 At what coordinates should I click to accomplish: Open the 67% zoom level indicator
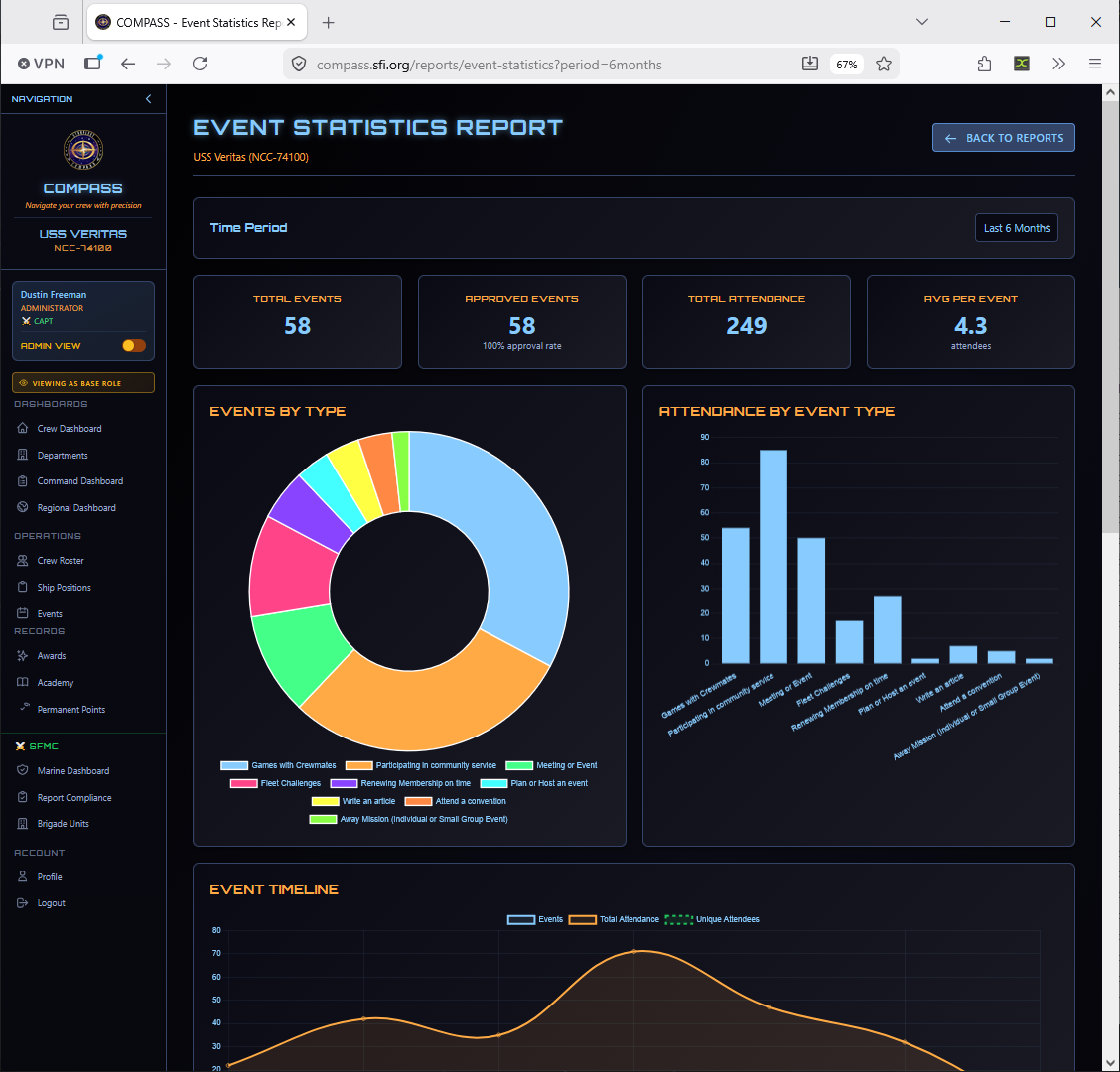846,65
